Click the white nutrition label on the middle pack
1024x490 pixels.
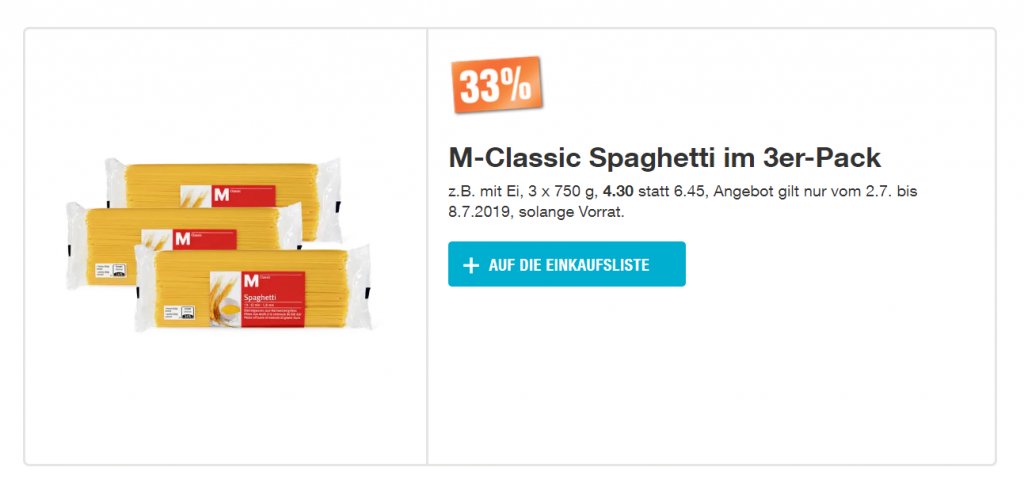coord(108,269)
